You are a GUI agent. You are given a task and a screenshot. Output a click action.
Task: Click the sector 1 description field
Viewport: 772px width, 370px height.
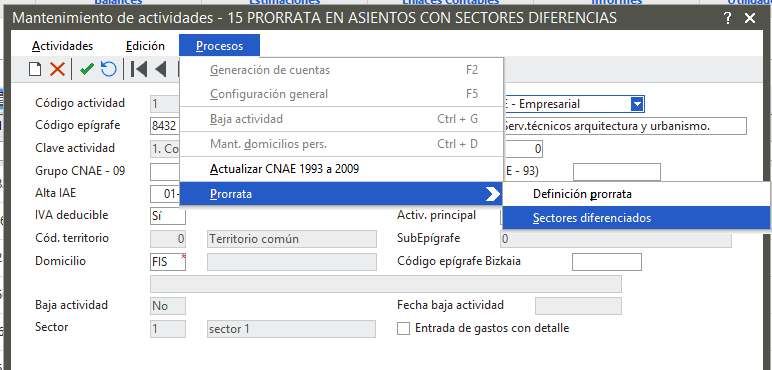pyautogui.click(x=291, y=329)
